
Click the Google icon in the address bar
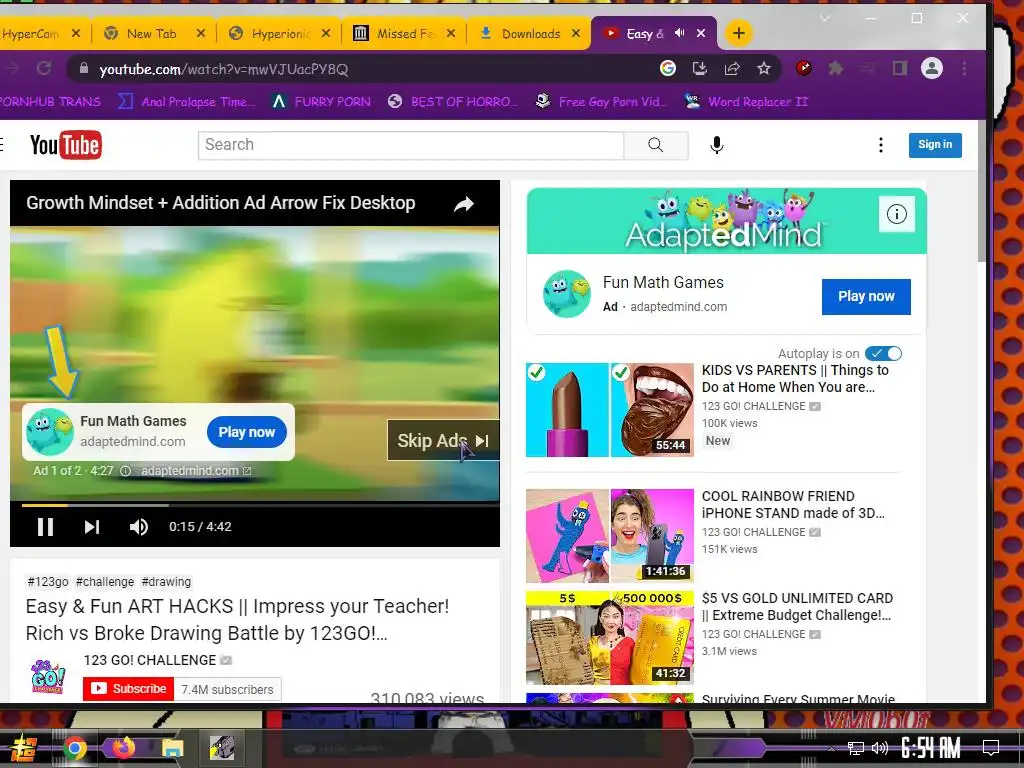click(667, 68)
